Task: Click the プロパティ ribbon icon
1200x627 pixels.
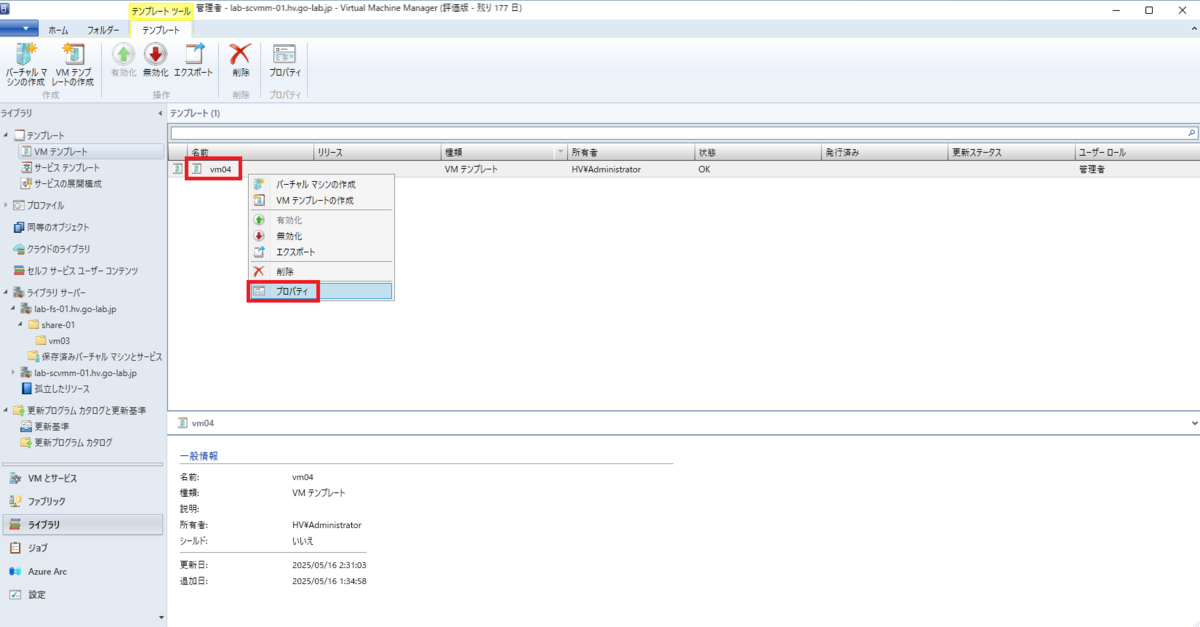Action: click(285, 61)
